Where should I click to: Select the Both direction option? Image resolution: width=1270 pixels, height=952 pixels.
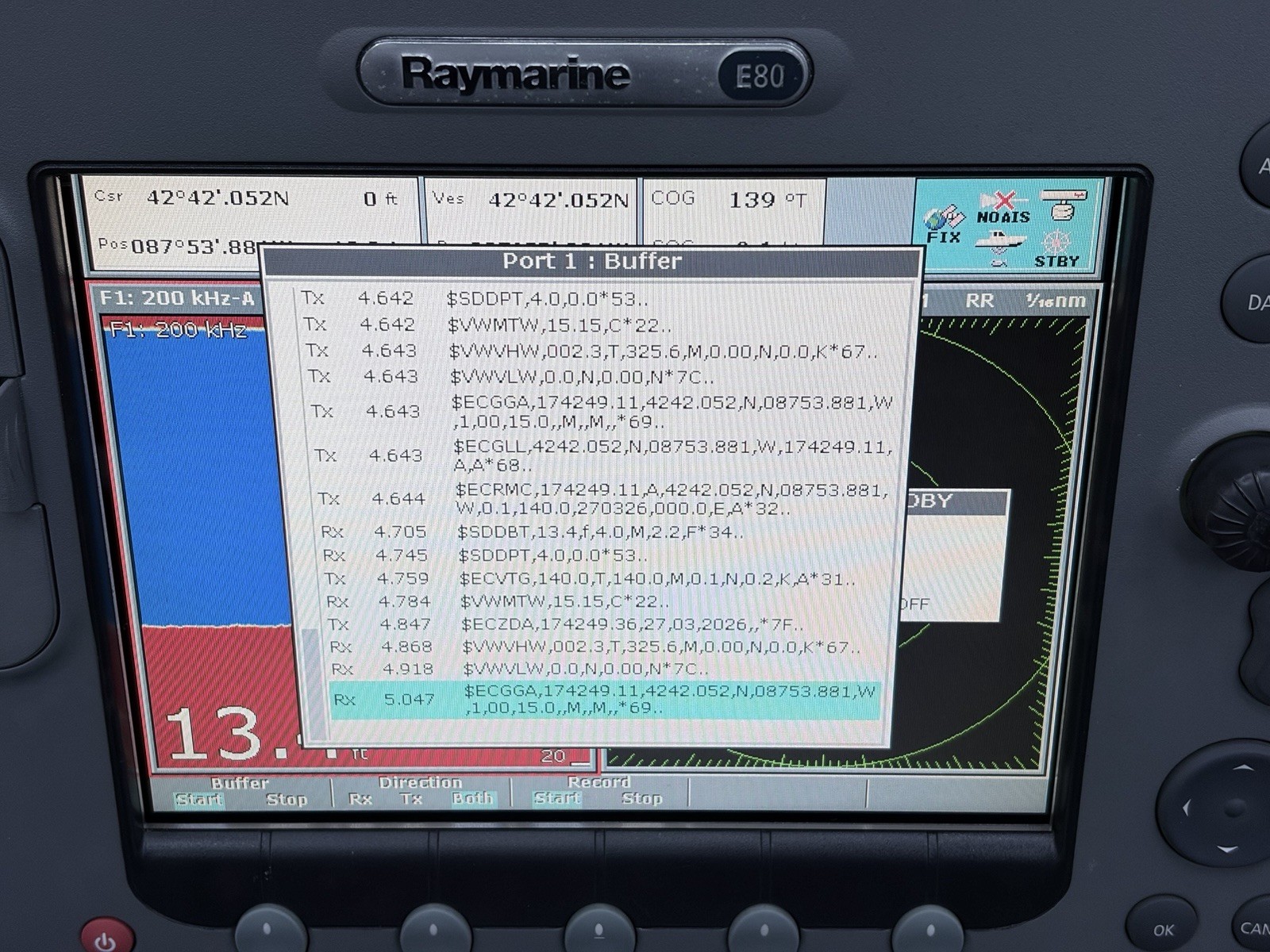click(471, 799)
